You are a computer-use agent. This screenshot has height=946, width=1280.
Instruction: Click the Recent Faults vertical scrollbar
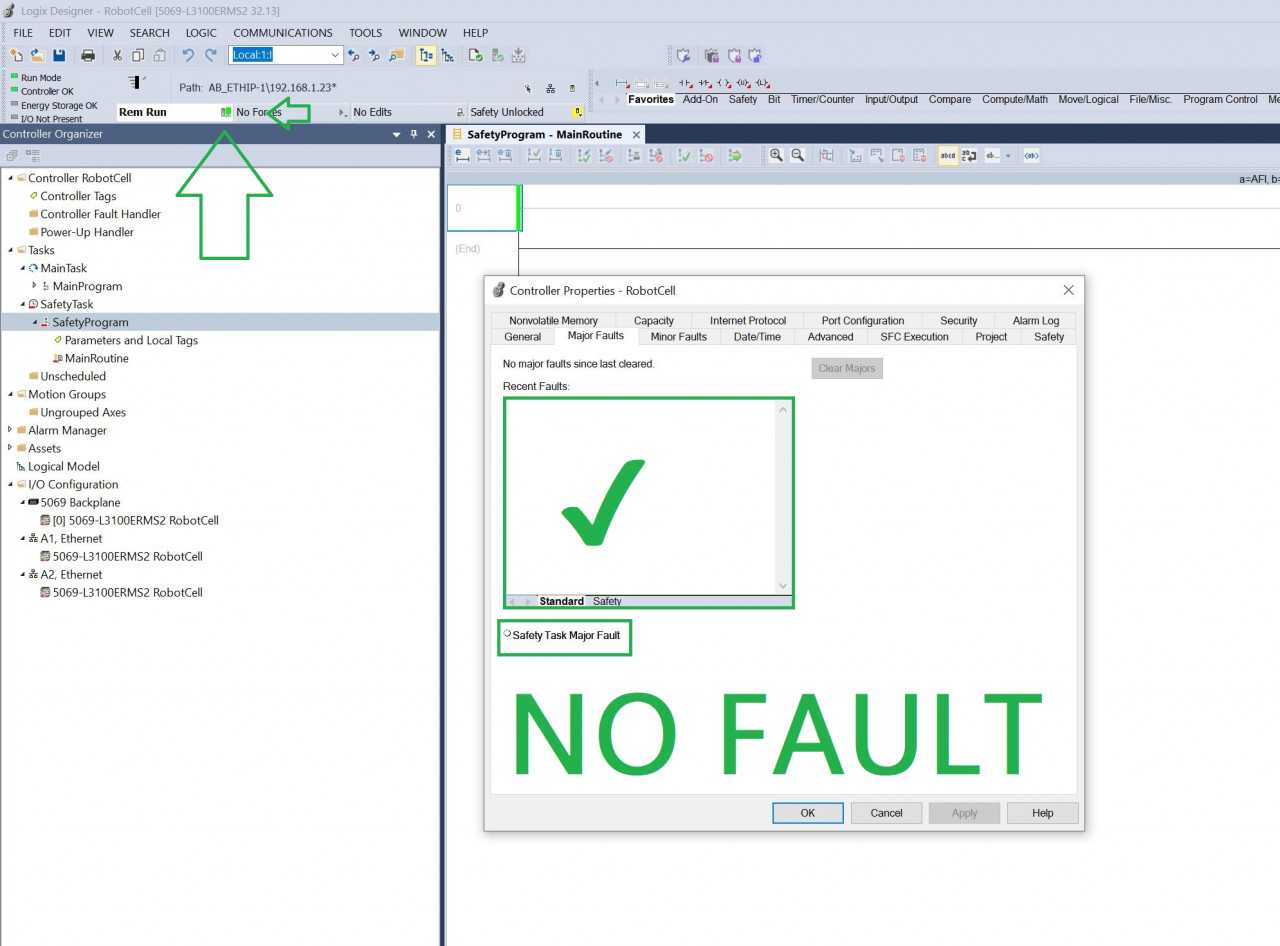(783, 497)
